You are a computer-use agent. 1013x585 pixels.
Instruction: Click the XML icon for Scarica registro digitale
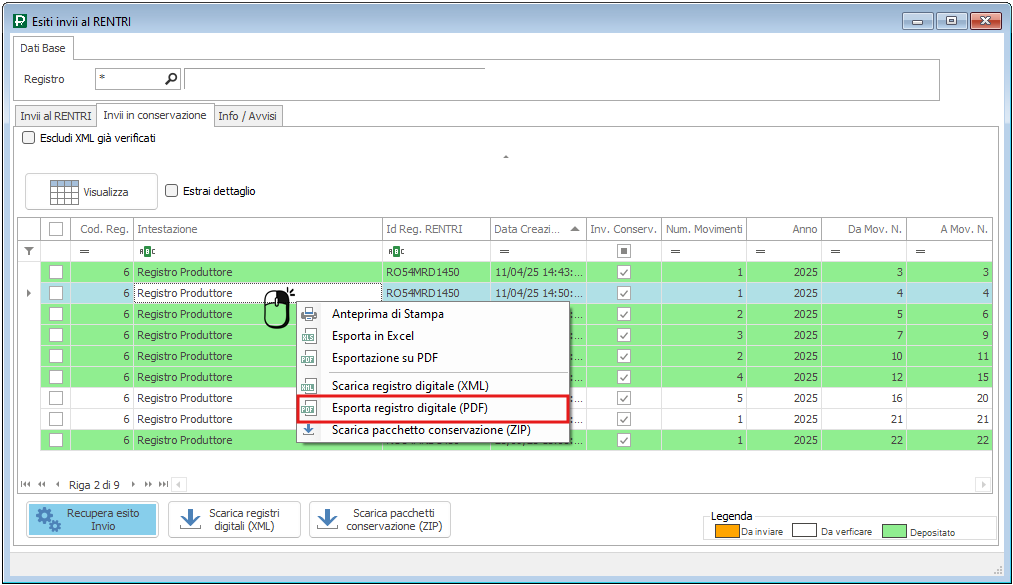pos(310,386)
